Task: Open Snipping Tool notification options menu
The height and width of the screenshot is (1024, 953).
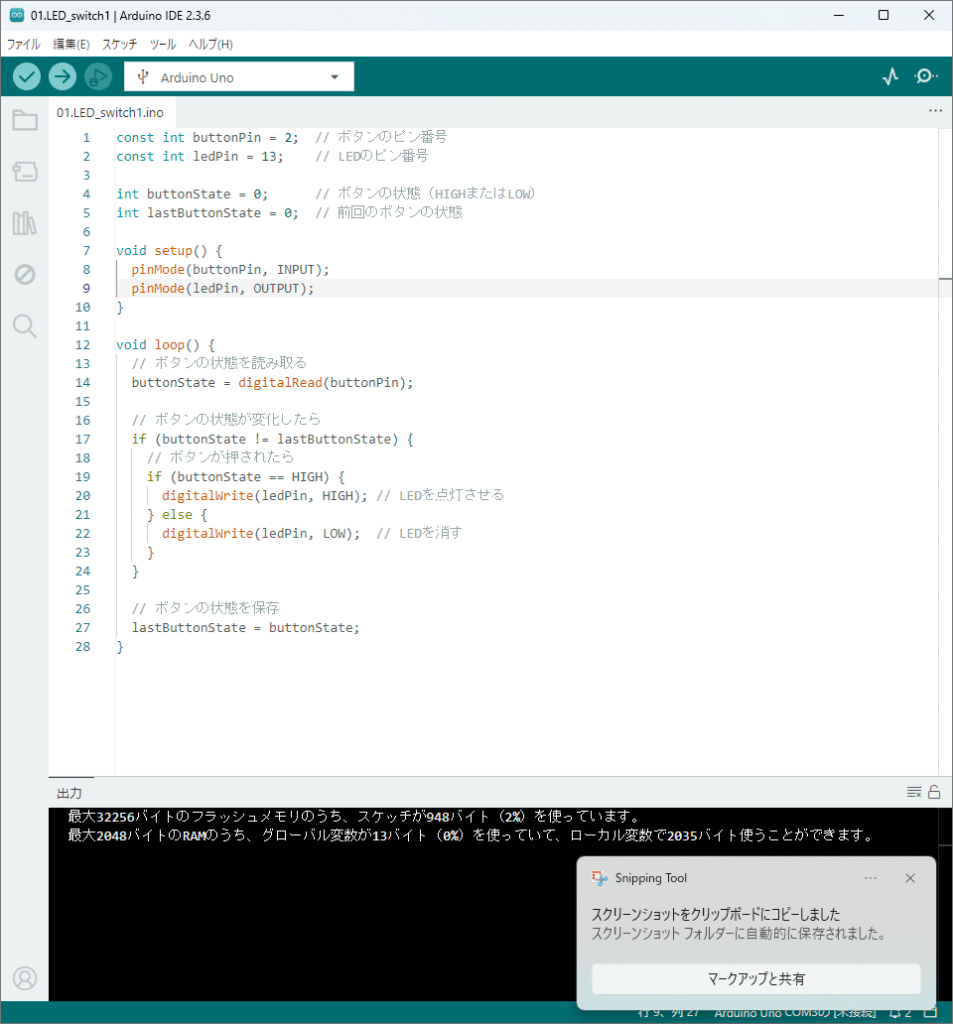Action: 870,878
